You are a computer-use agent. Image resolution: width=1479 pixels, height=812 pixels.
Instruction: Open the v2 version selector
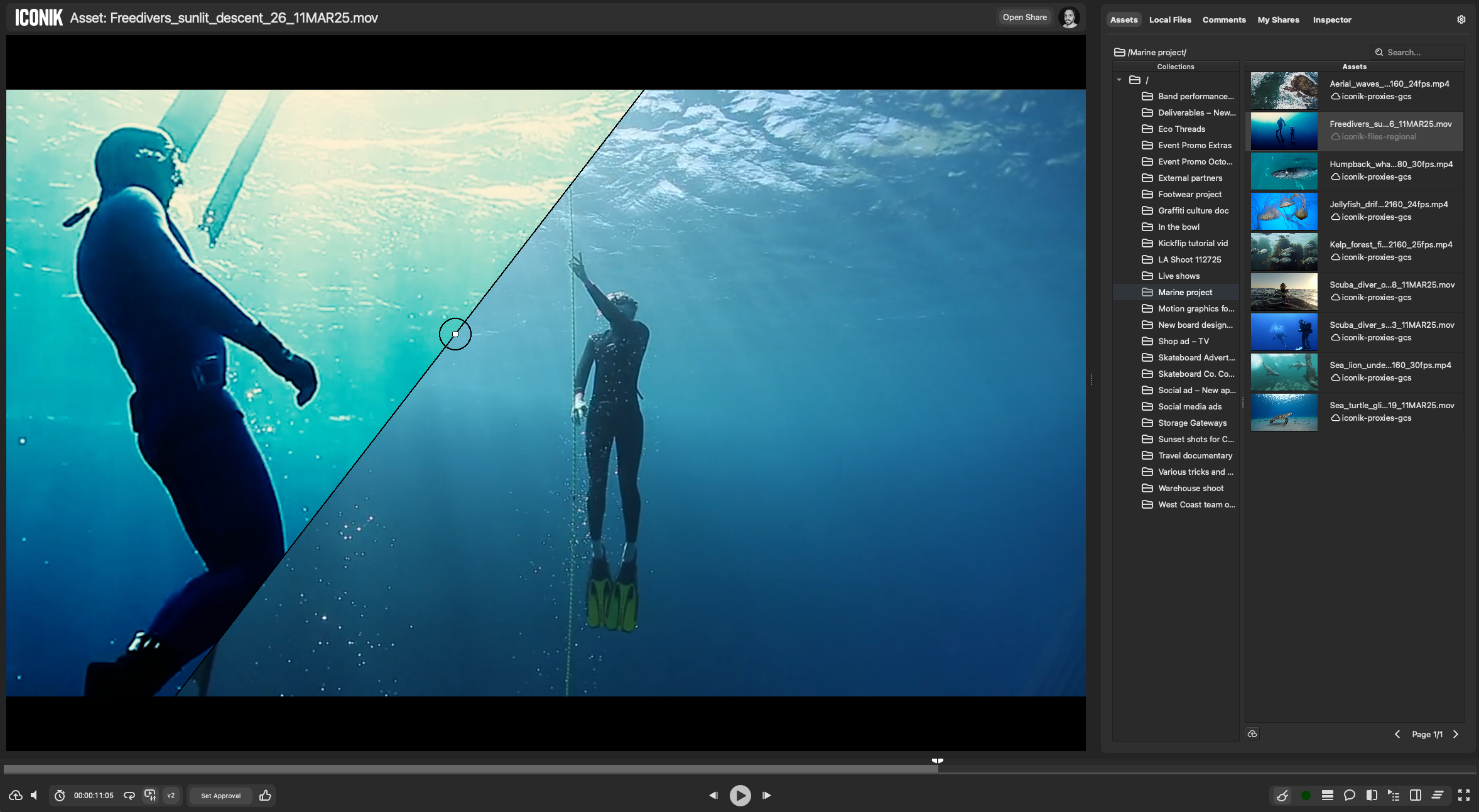[x=171, y=796]
